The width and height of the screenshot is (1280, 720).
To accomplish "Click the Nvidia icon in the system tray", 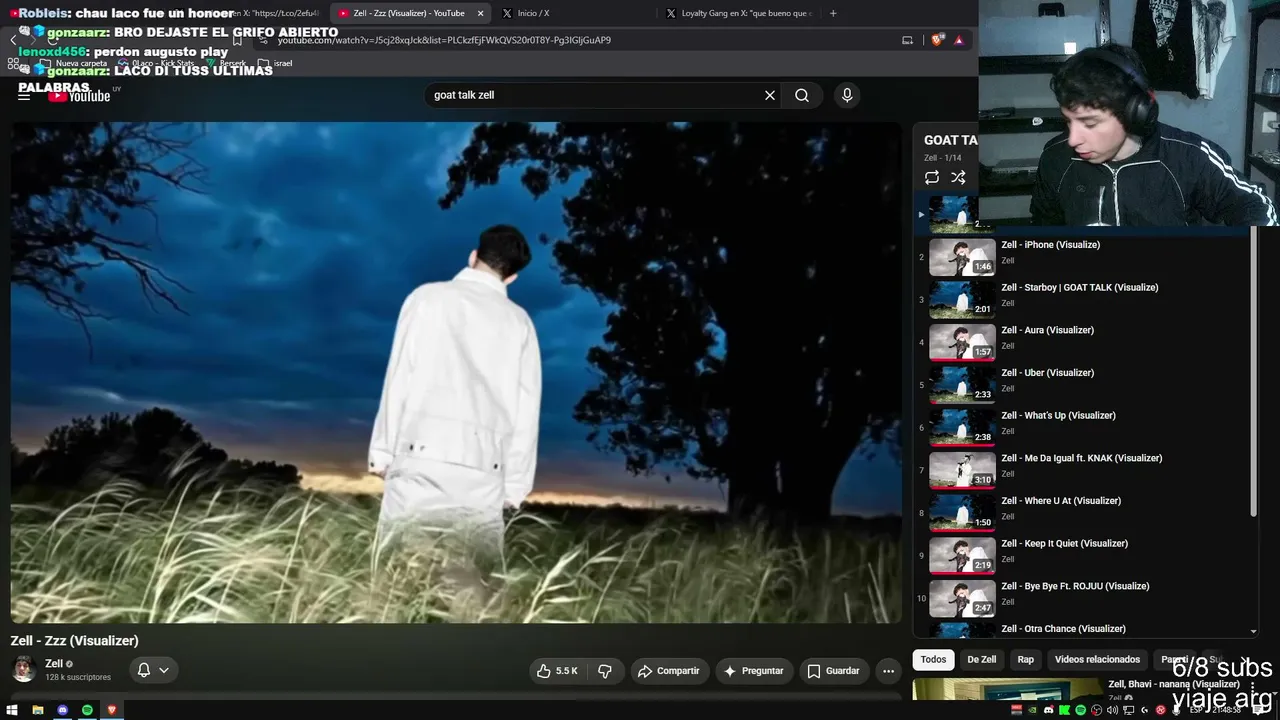I will coord(1033,710).
